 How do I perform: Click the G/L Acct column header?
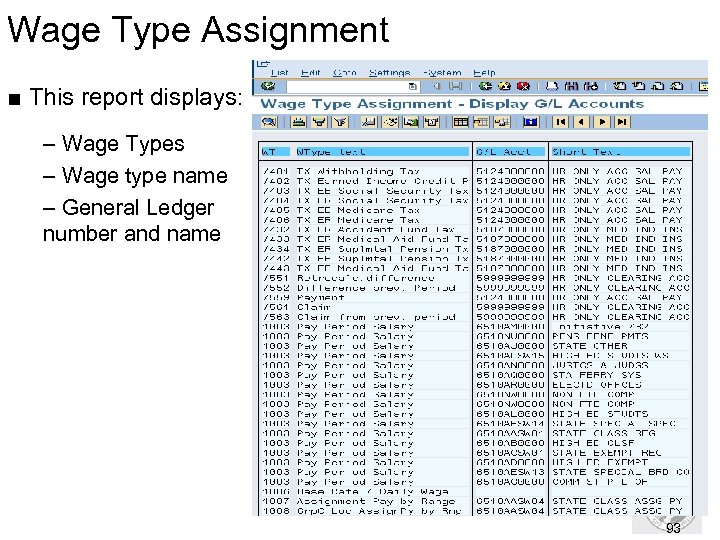pos(510,152)
